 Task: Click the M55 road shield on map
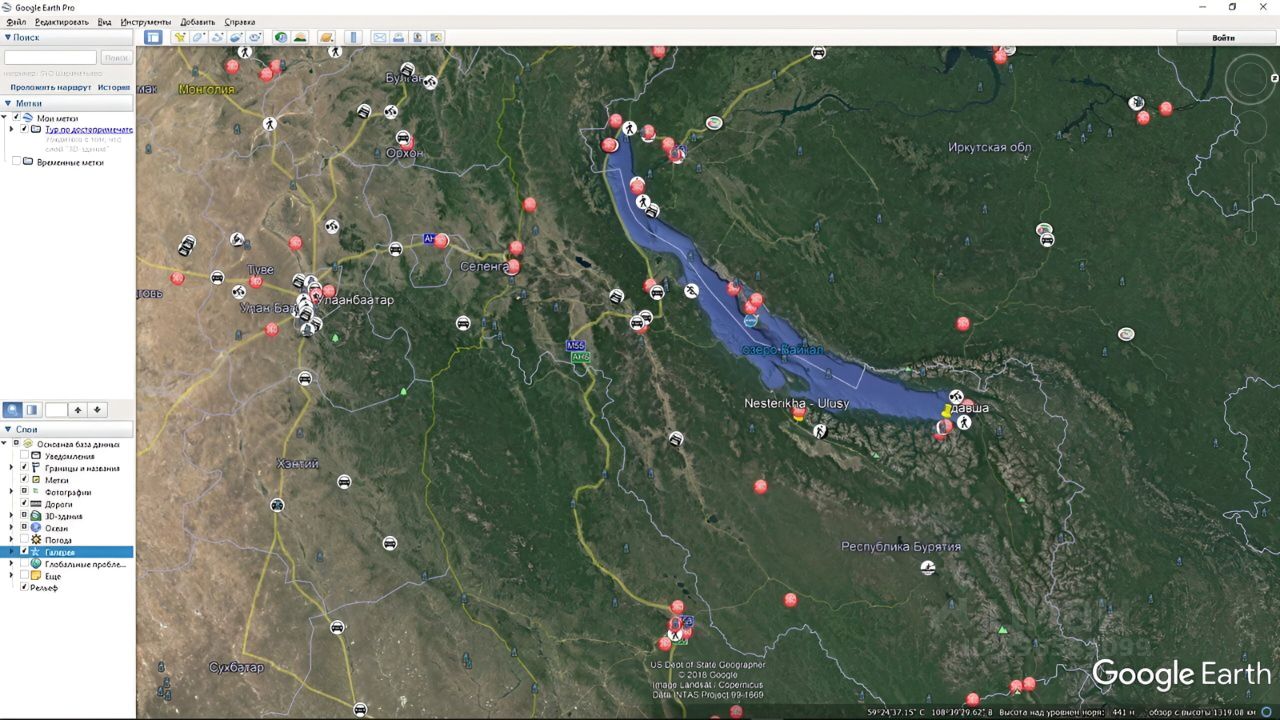[575, 345]
